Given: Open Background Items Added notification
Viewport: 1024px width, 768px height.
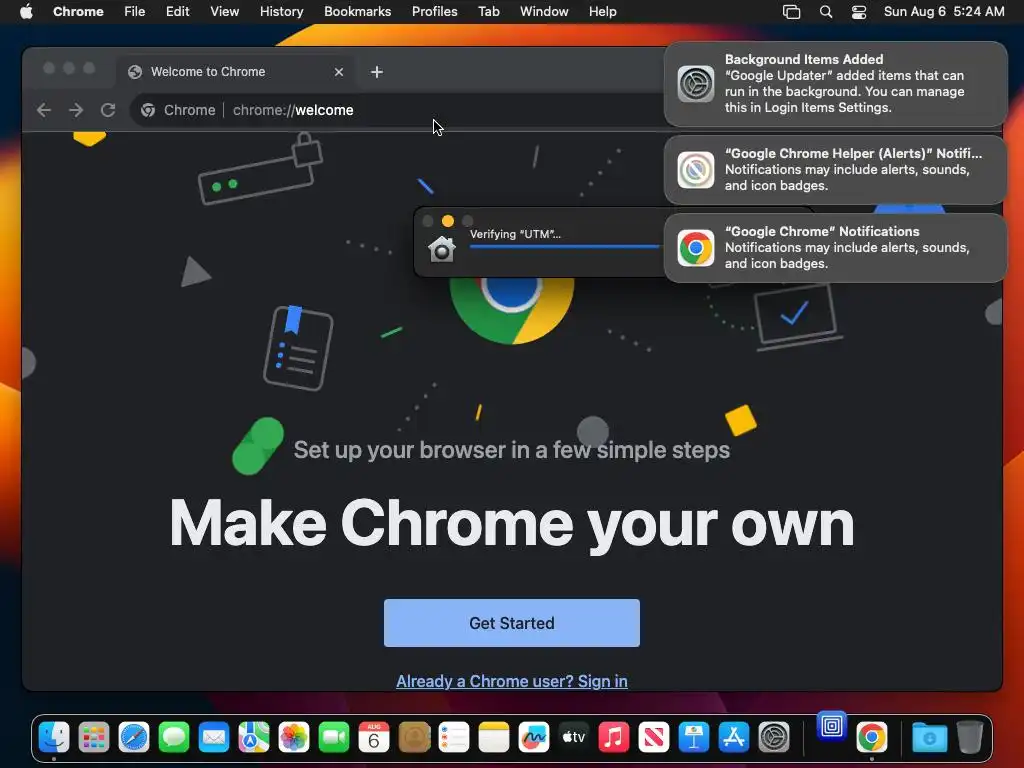Looking at the screenshot, I should pyautogui.click(x=835, y=84).
